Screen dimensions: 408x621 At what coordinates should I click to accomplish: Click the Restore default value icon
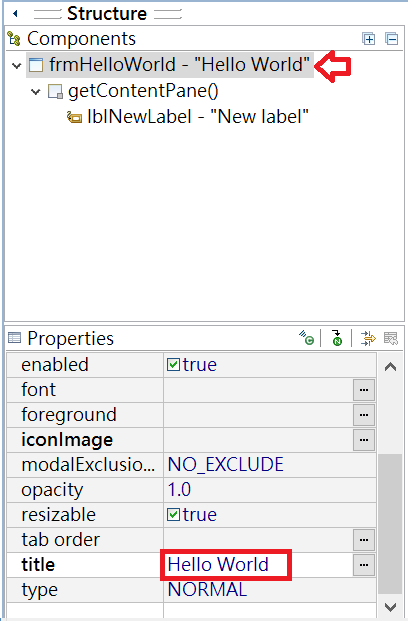click(391, 338)
